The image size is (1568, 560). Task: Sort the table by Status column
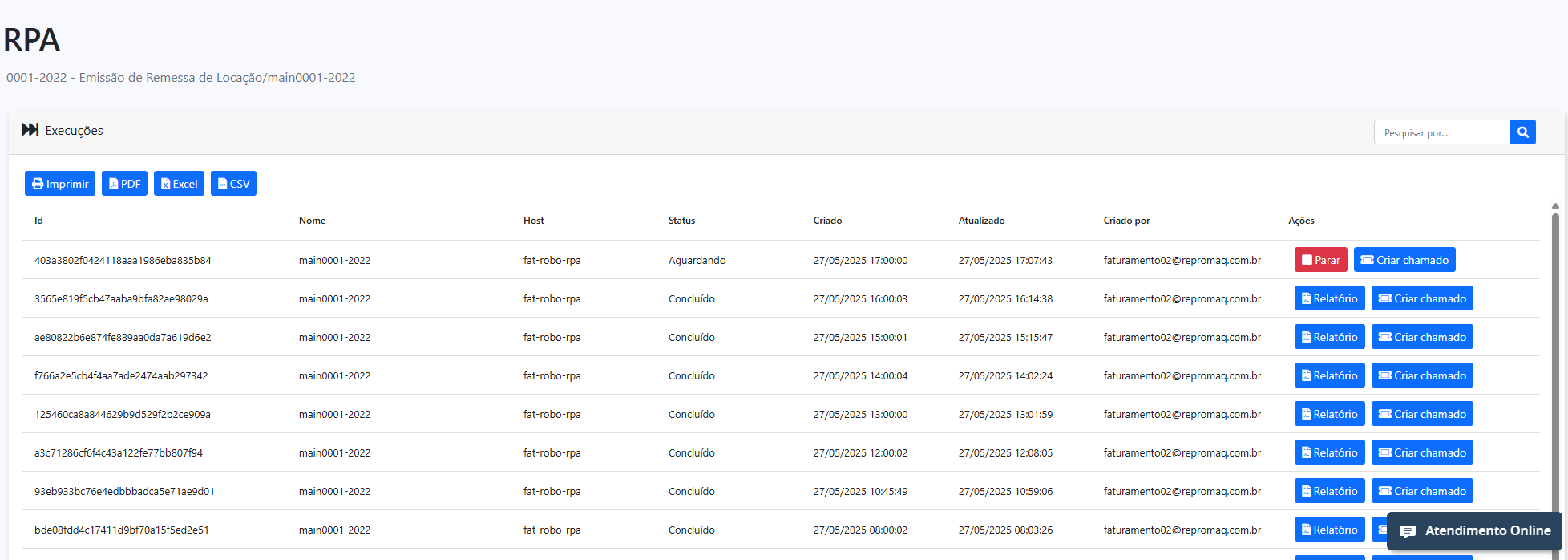[x=681, y=221]
